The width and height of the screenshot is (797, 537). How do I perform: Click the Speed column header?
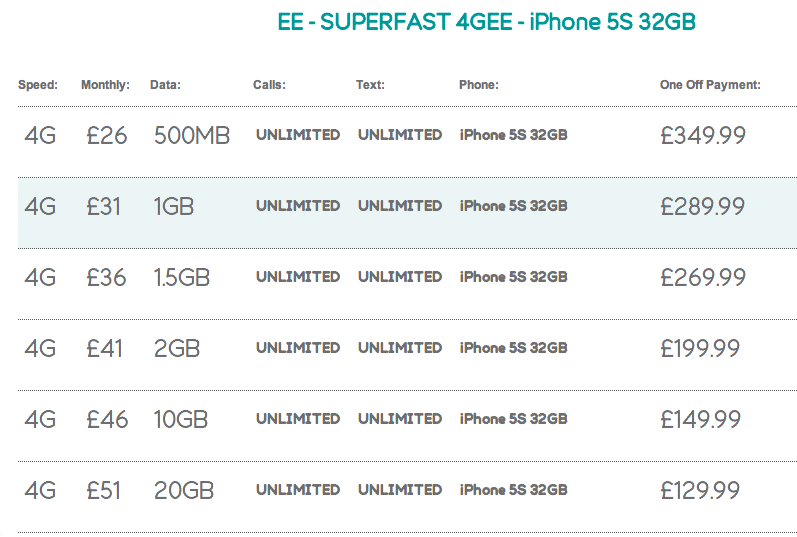(38, 85)
